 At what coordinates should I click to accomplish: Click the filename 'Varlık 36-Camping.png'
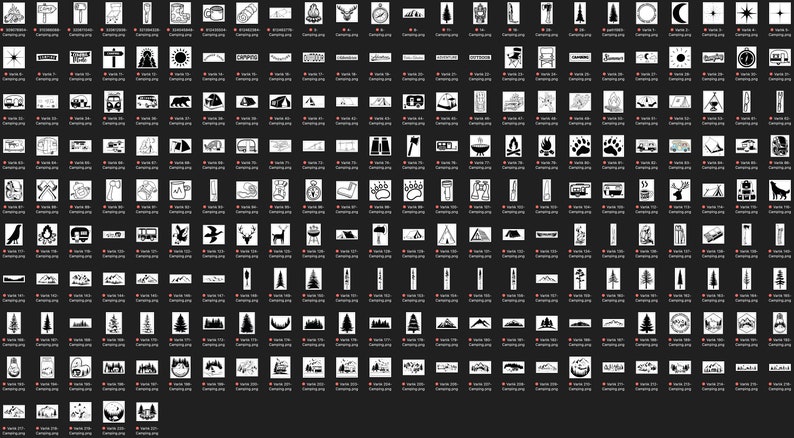147,121
